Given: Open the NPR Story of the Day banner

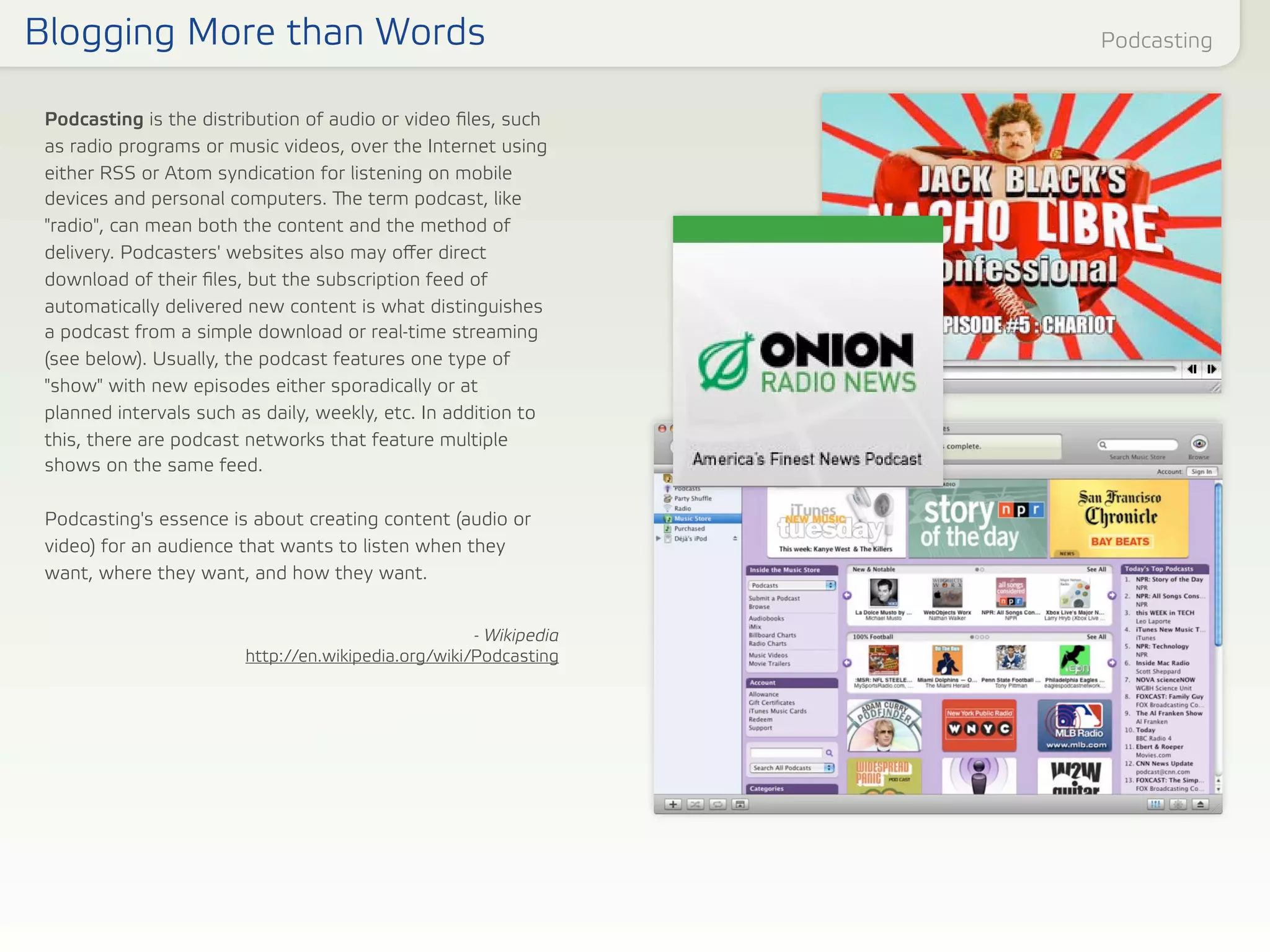Looking at the screenshot, I should click(x=977, y=520).
